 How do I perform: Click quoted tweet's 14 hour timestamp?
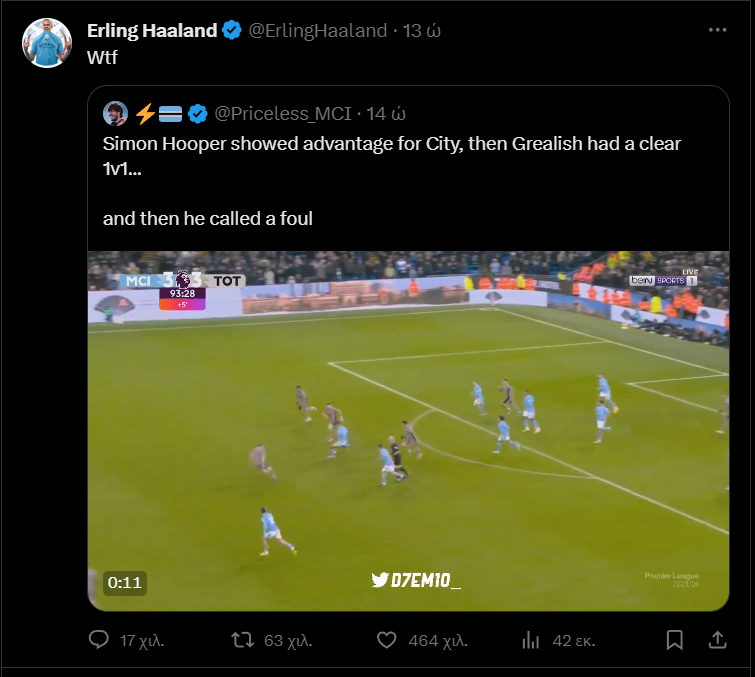tap(386, 112)
